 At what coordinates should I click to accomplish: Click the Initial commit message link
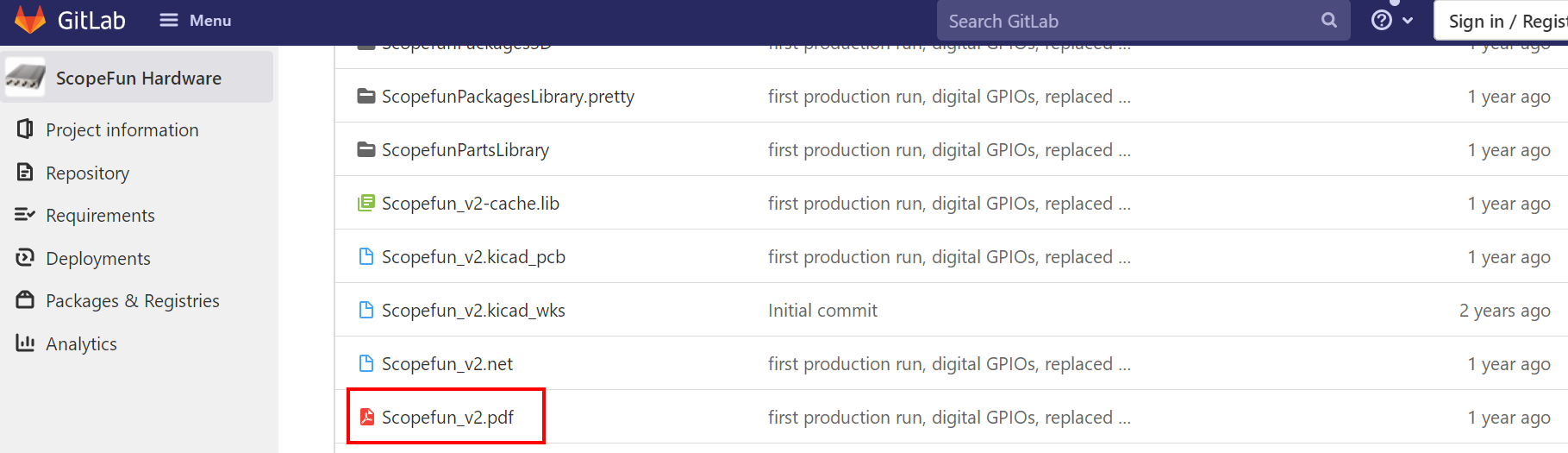(822, 311)
